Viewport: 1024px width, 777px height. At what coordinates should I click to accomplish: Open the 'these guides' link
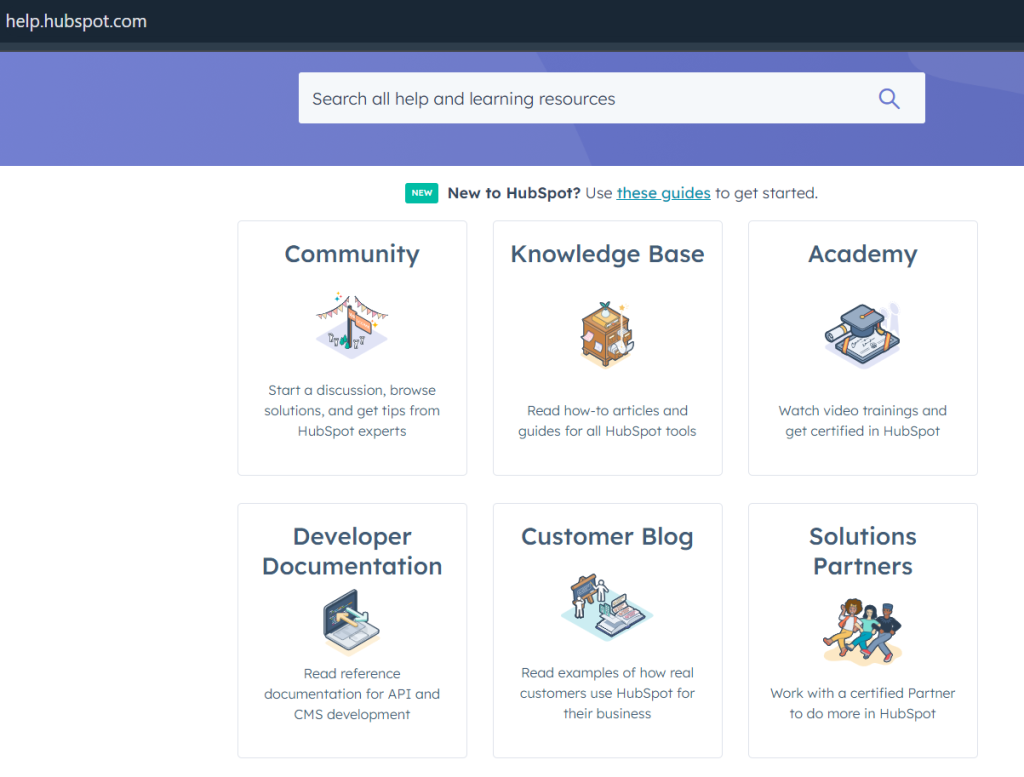(663, 193)
